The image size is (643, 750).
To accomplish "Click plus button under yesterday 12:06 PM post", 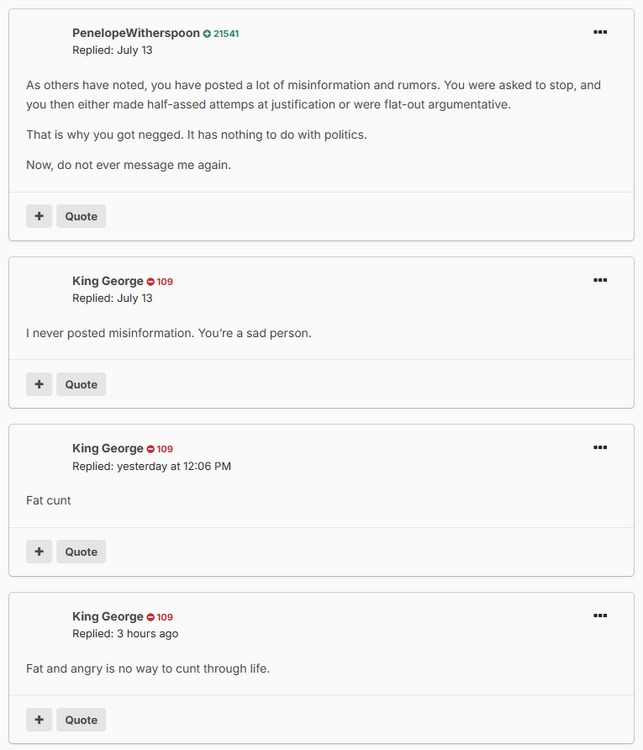I will [x=39, y=552].
